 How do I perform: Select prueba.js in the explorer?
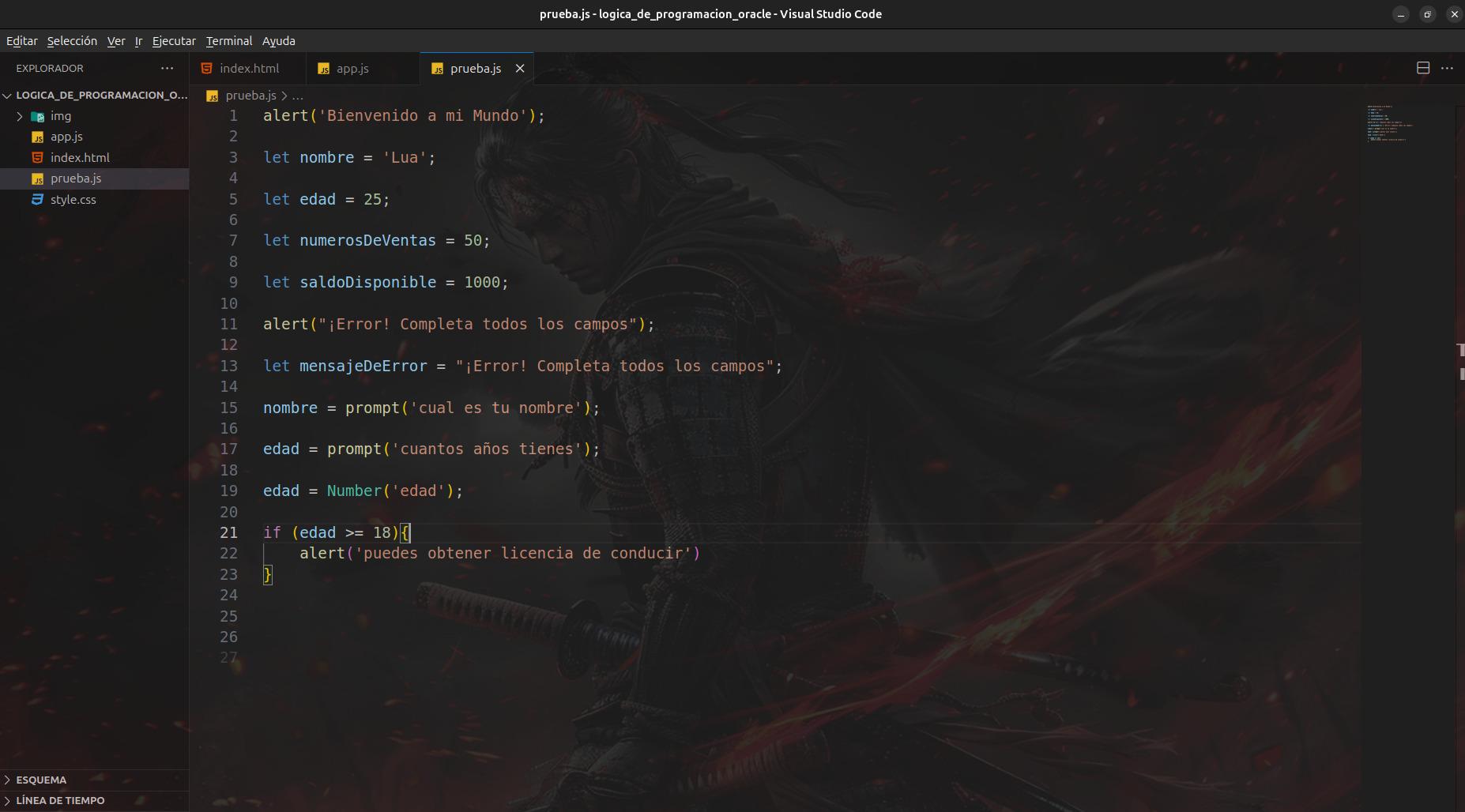point(95,179)
